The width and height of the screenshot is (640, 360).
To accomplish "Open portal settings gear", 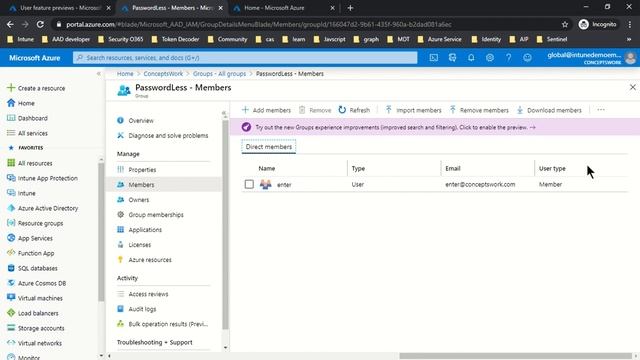I will (x=490, y=58).
